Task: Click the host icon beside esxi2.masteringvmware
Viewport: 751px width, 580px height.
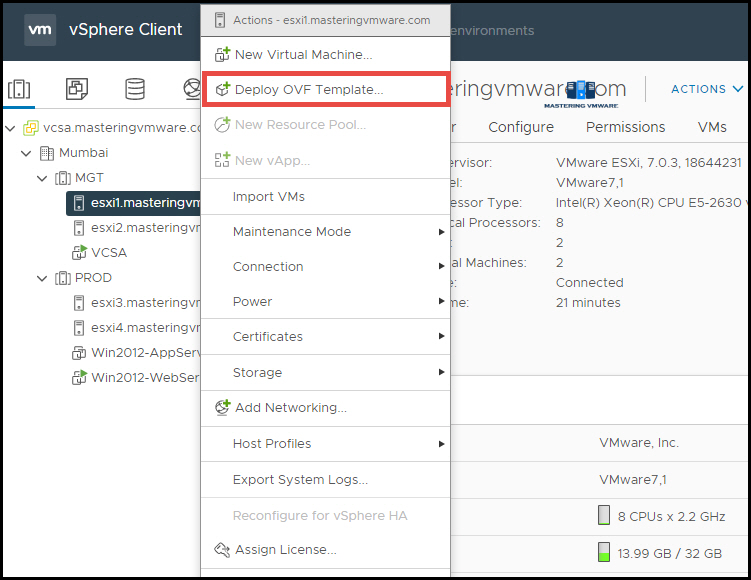Action: (x=79, y=228)
